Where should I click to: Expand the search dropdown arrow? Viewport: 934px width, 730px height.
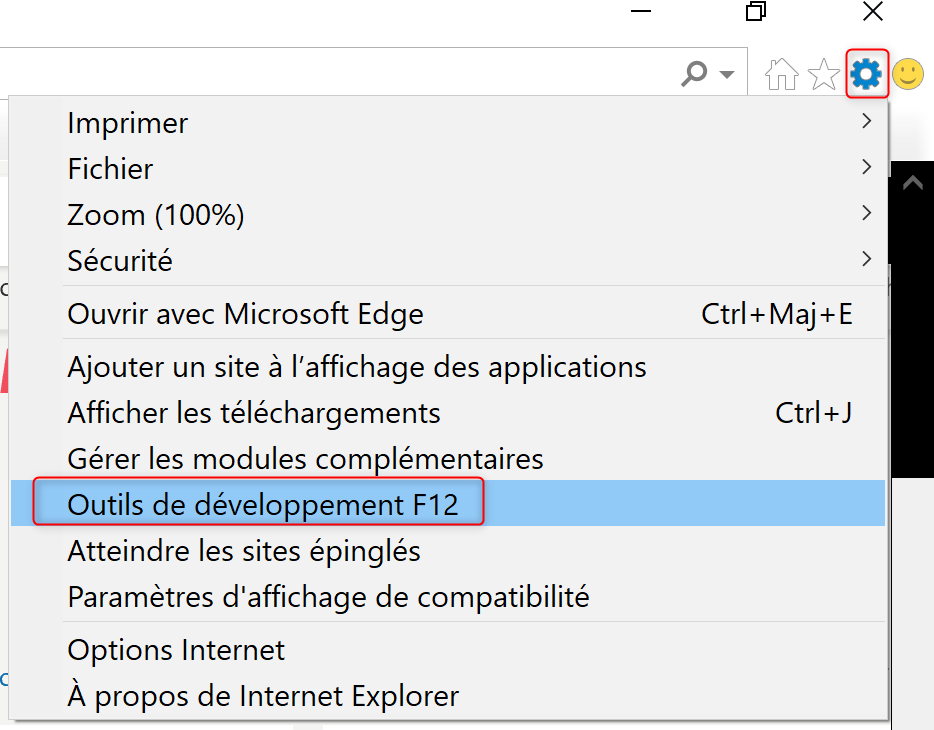point(727,75)
